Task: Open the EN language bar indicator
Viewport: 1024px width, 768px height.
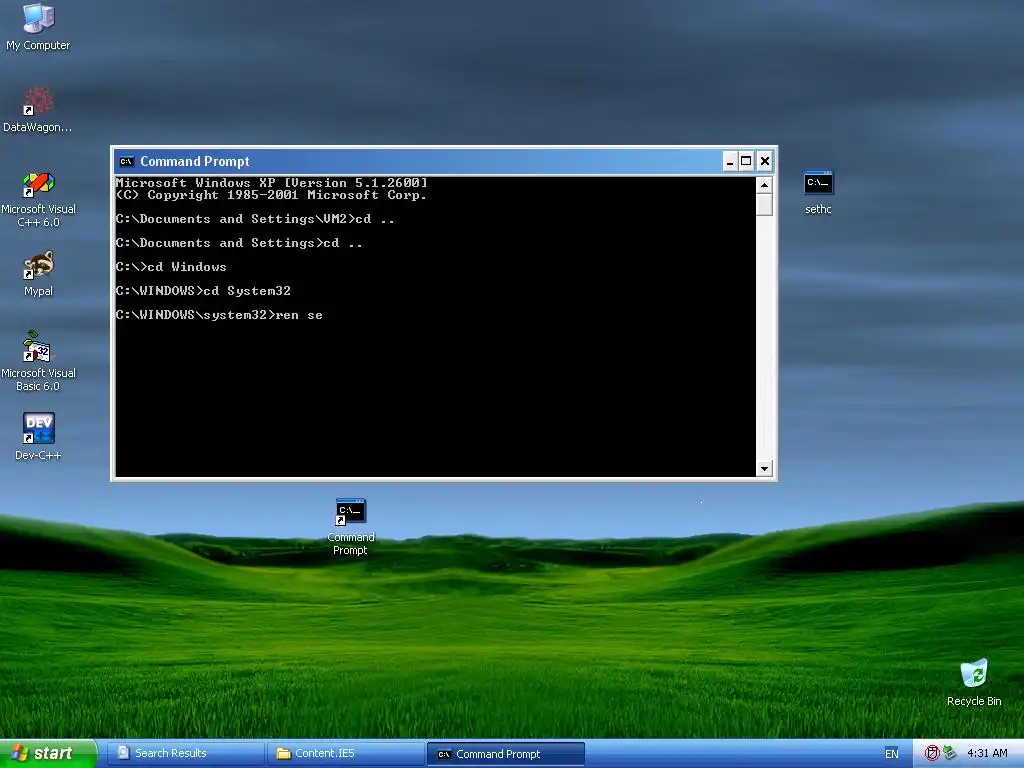Action: pyautogui.click(x=891, y=754)
